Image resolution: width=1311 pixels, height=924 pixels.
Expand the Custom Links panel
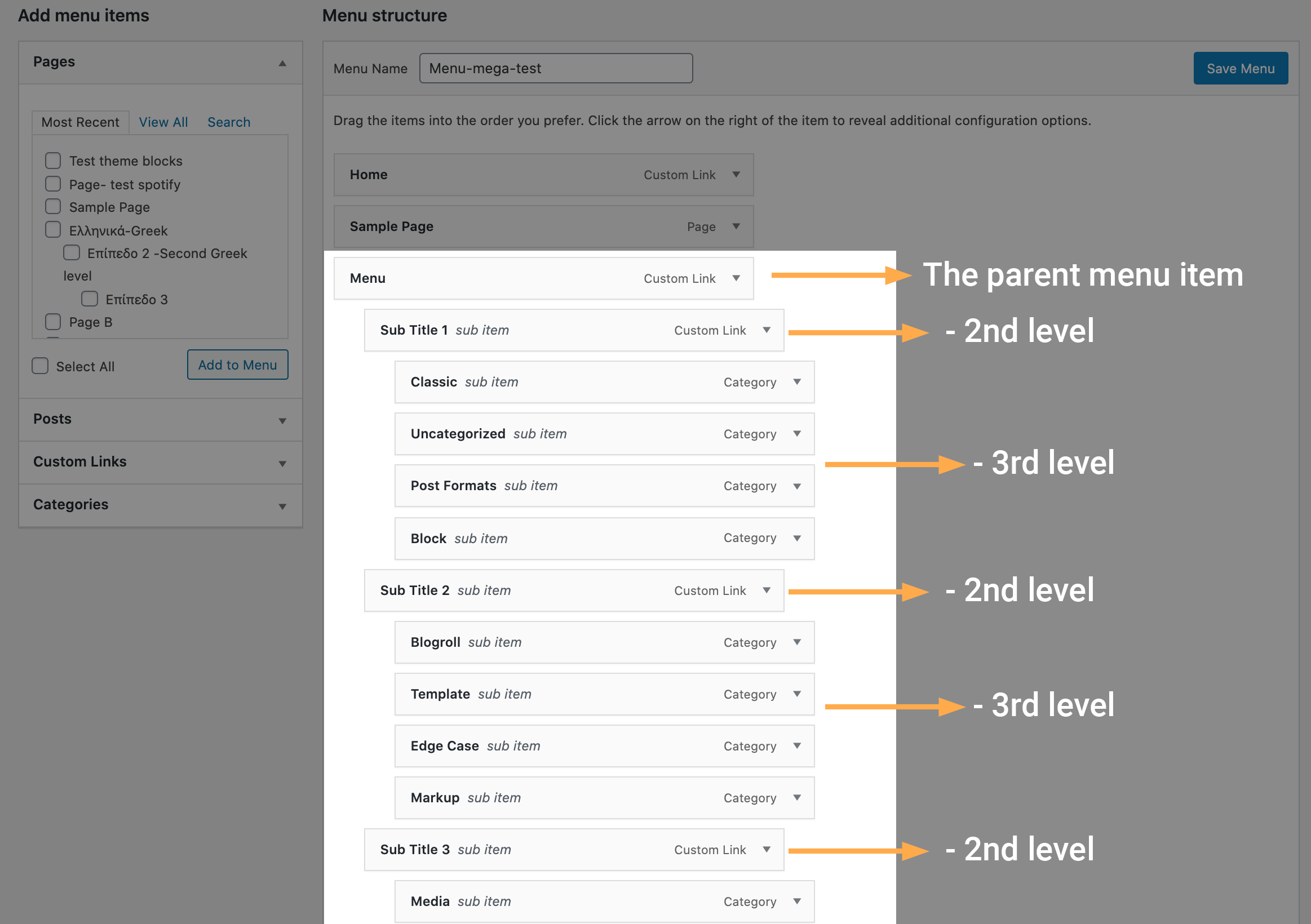282,463
